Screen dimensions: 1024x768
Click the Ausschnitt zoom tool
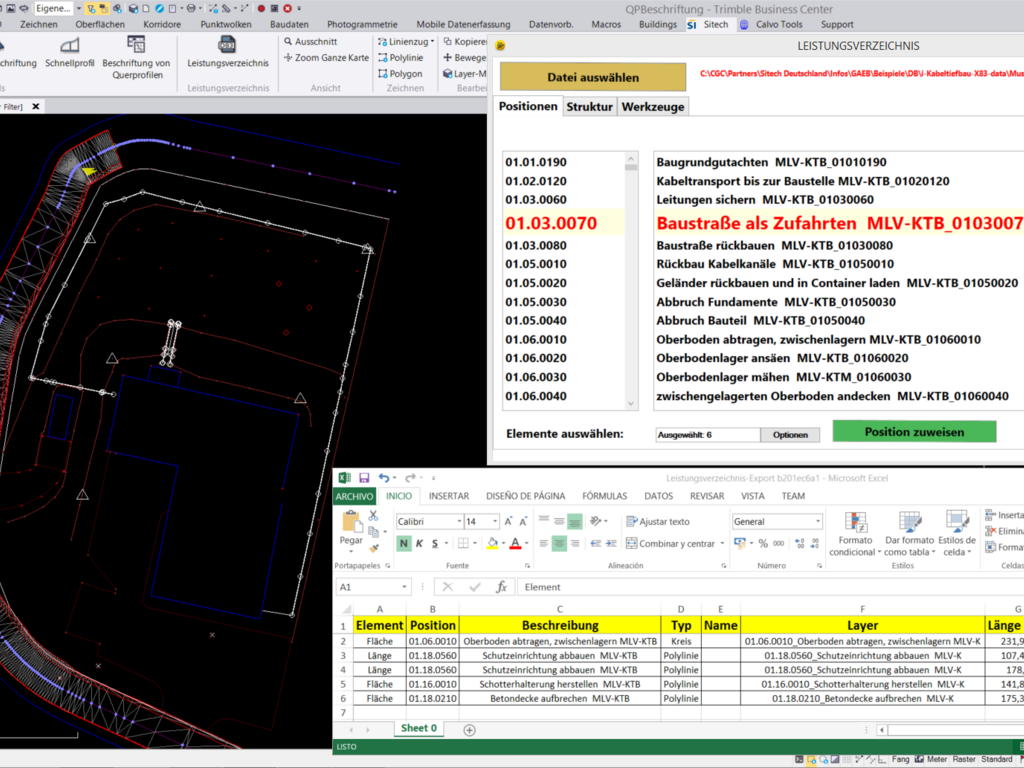point(311,41)
